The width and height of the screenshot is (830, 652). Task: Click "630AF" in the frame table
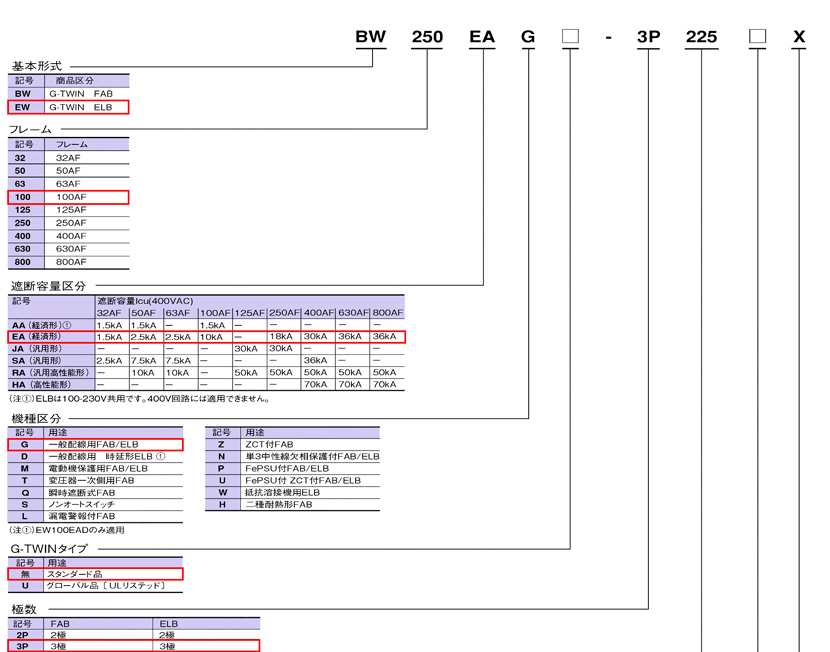pos(71,249)
